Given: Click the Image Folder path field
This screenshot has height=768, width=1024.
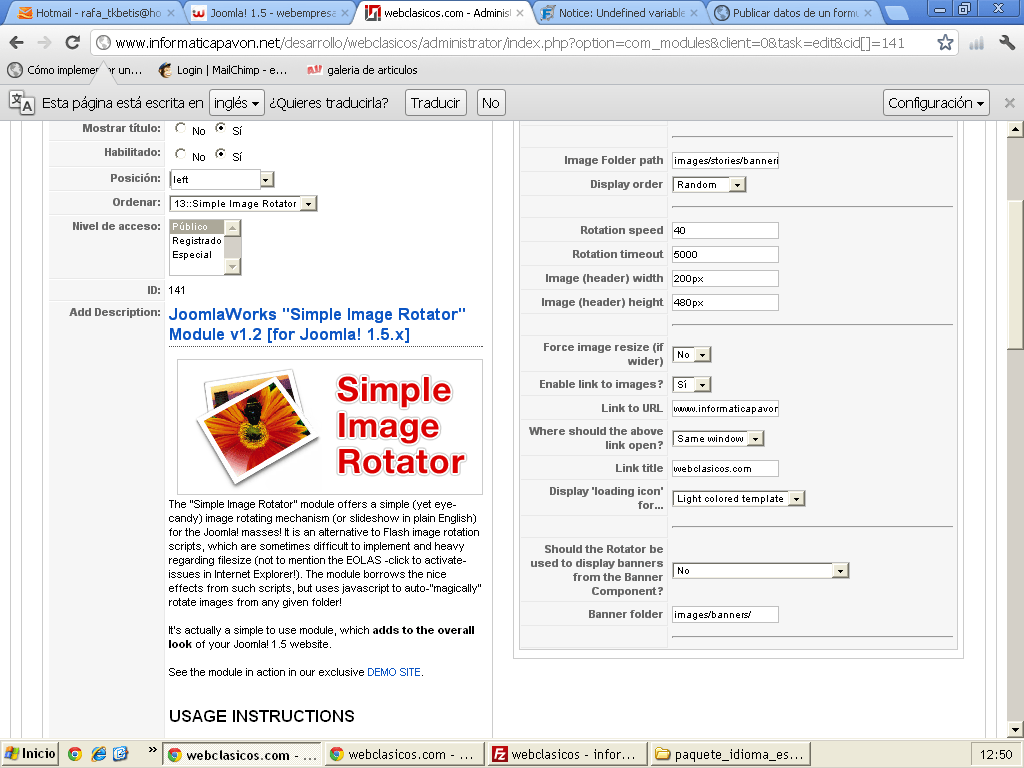Looking at the screenshot, I should 726,161.
